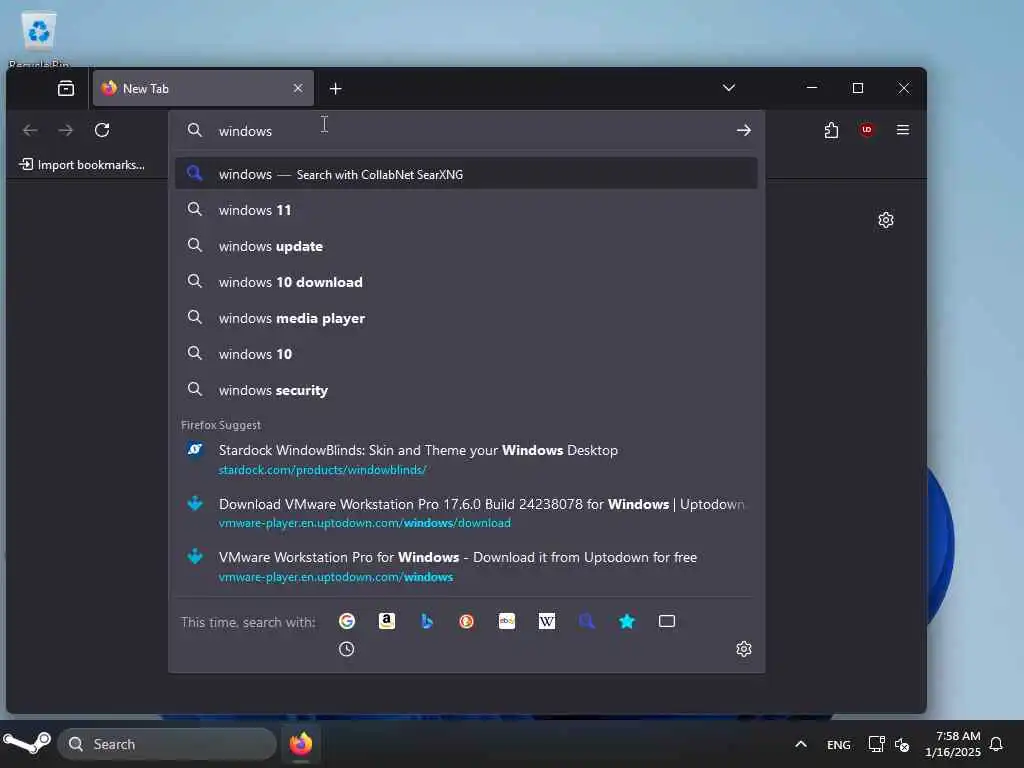The width and height of the screenshot is (1024, 768).
Task: Search in Bookmarks via star icon
Action: tap(626, 621)
